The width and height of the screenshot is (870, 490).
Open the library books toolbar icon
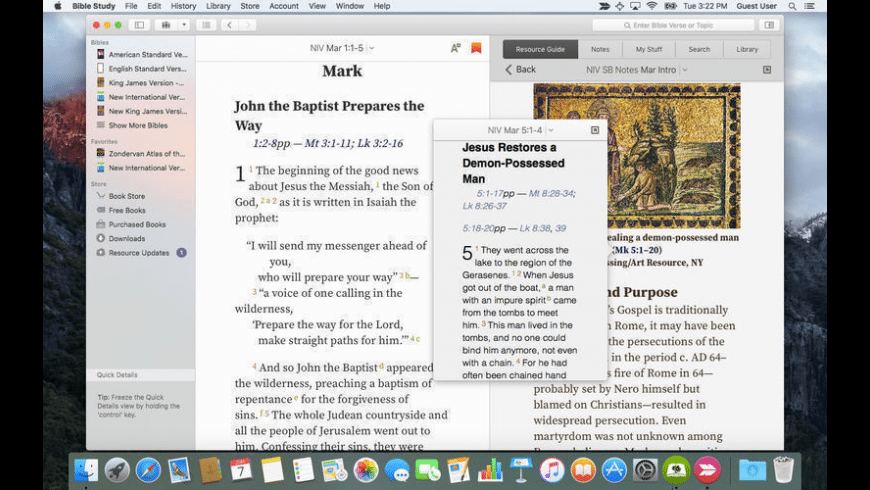[x=166, y=25]
